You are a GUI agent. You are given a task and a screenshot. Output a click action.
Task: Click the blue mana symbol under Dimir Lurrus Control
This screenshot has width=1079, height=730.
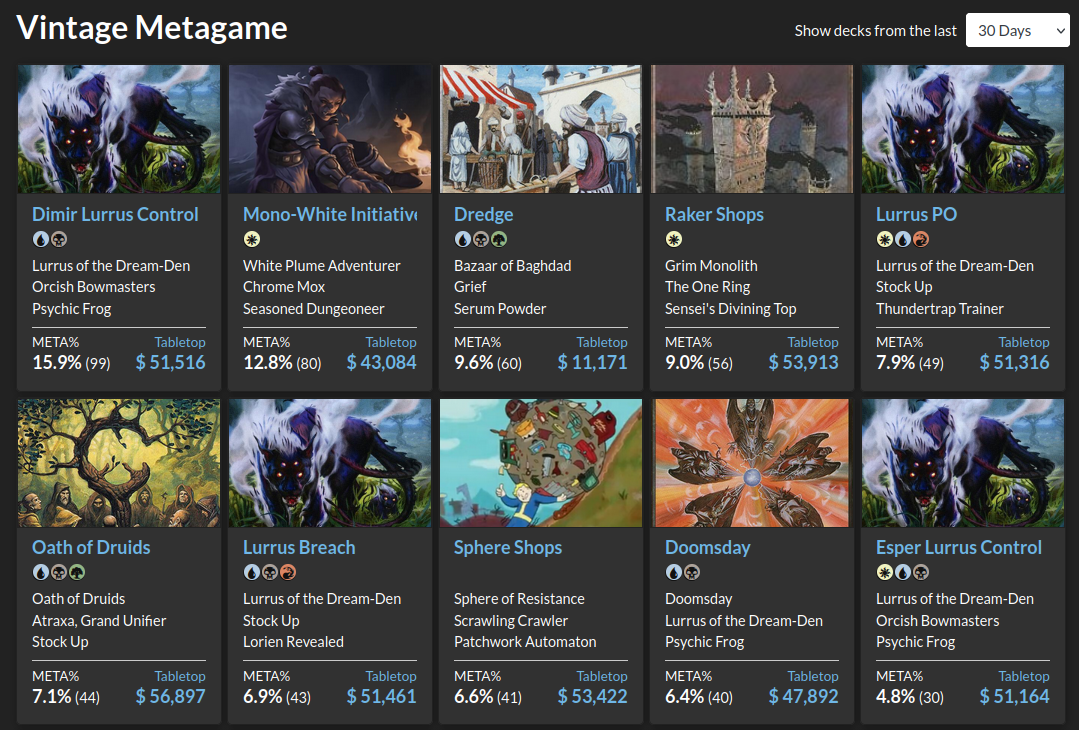click(x=40, y=240)
